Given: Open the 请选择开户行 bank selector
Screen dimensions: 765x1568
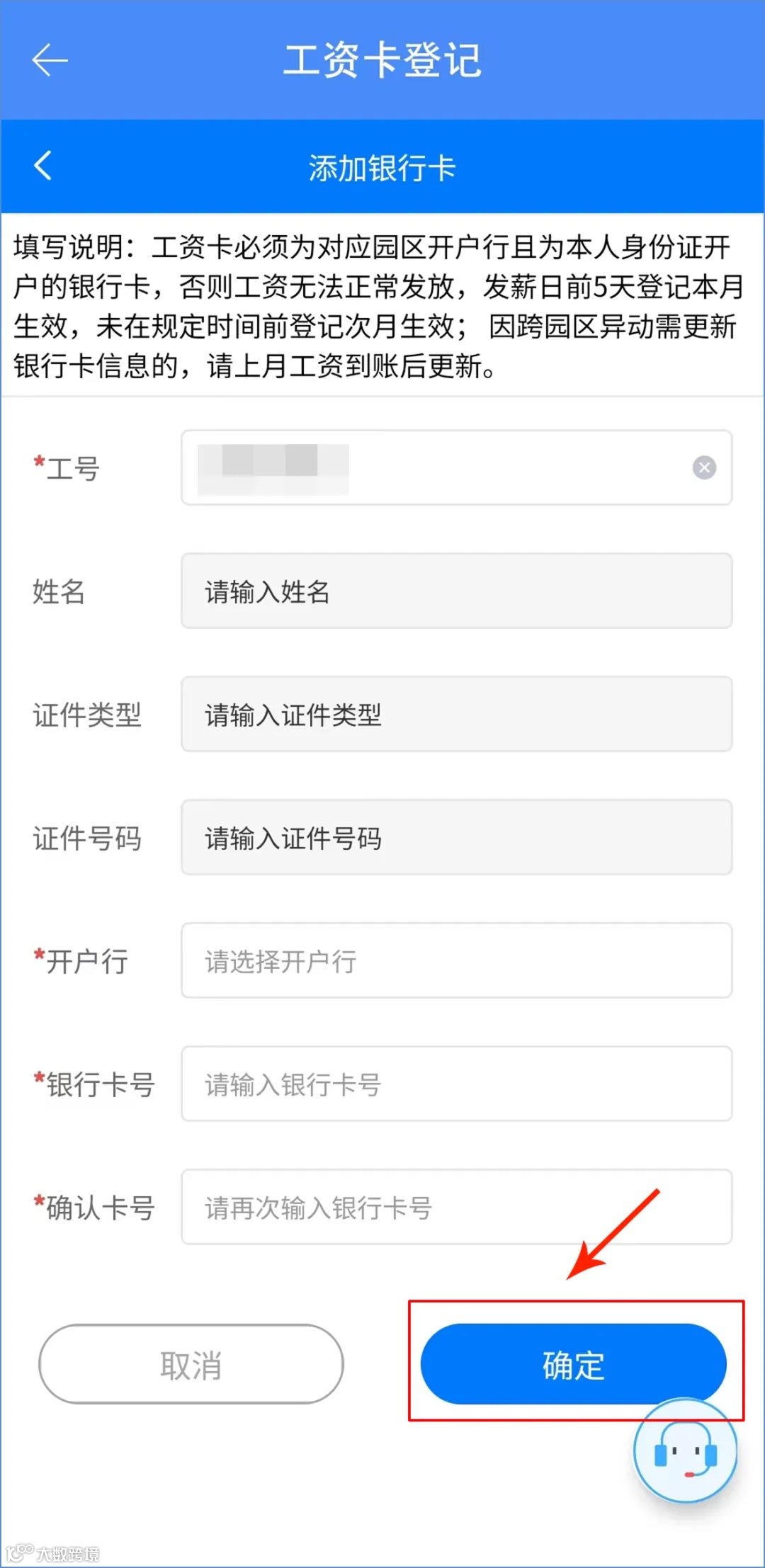Looking at the screenshot, I should coord(456,961).
